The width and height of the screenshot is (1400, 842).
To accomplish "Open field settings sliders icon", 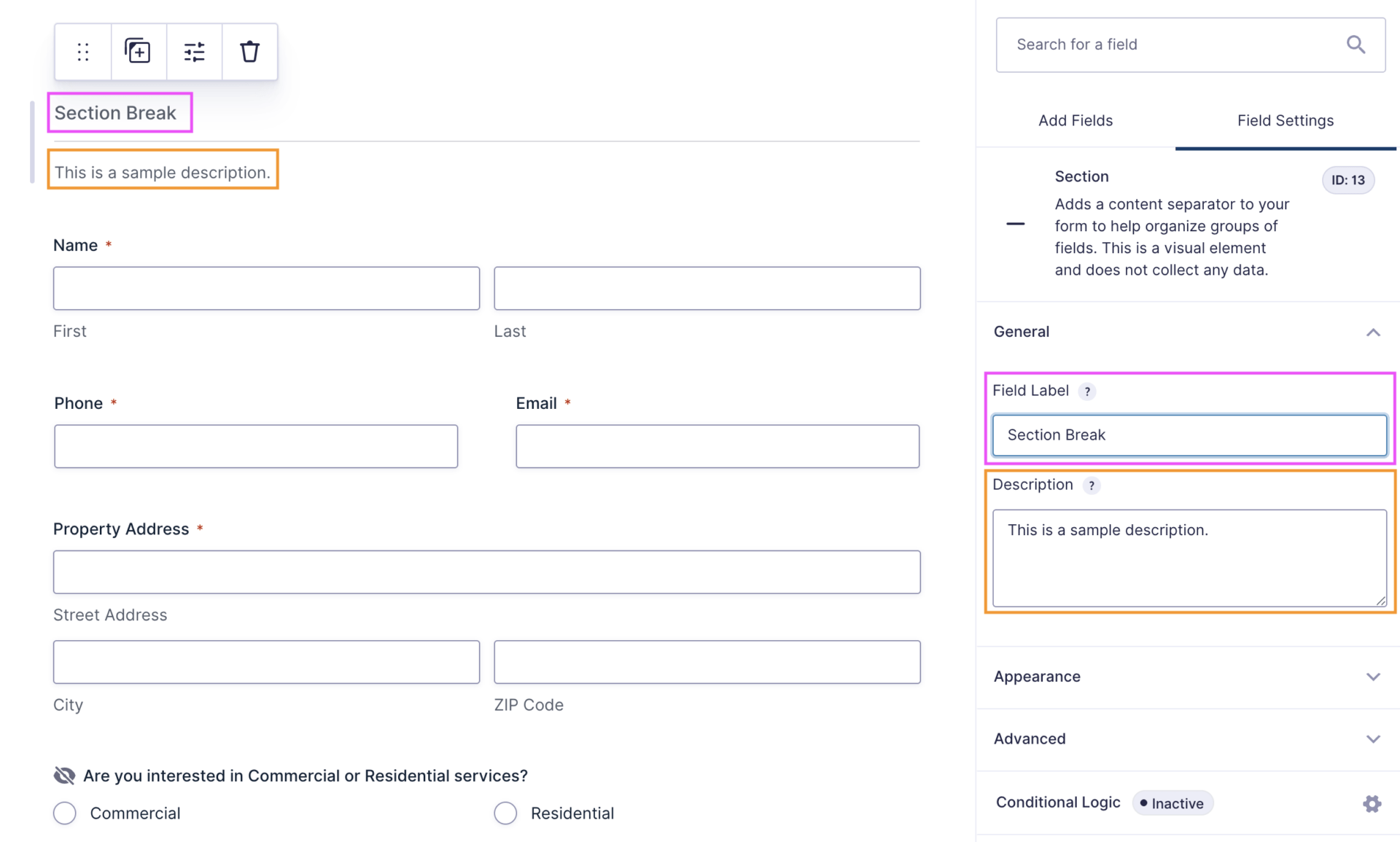I will (194, 52).
